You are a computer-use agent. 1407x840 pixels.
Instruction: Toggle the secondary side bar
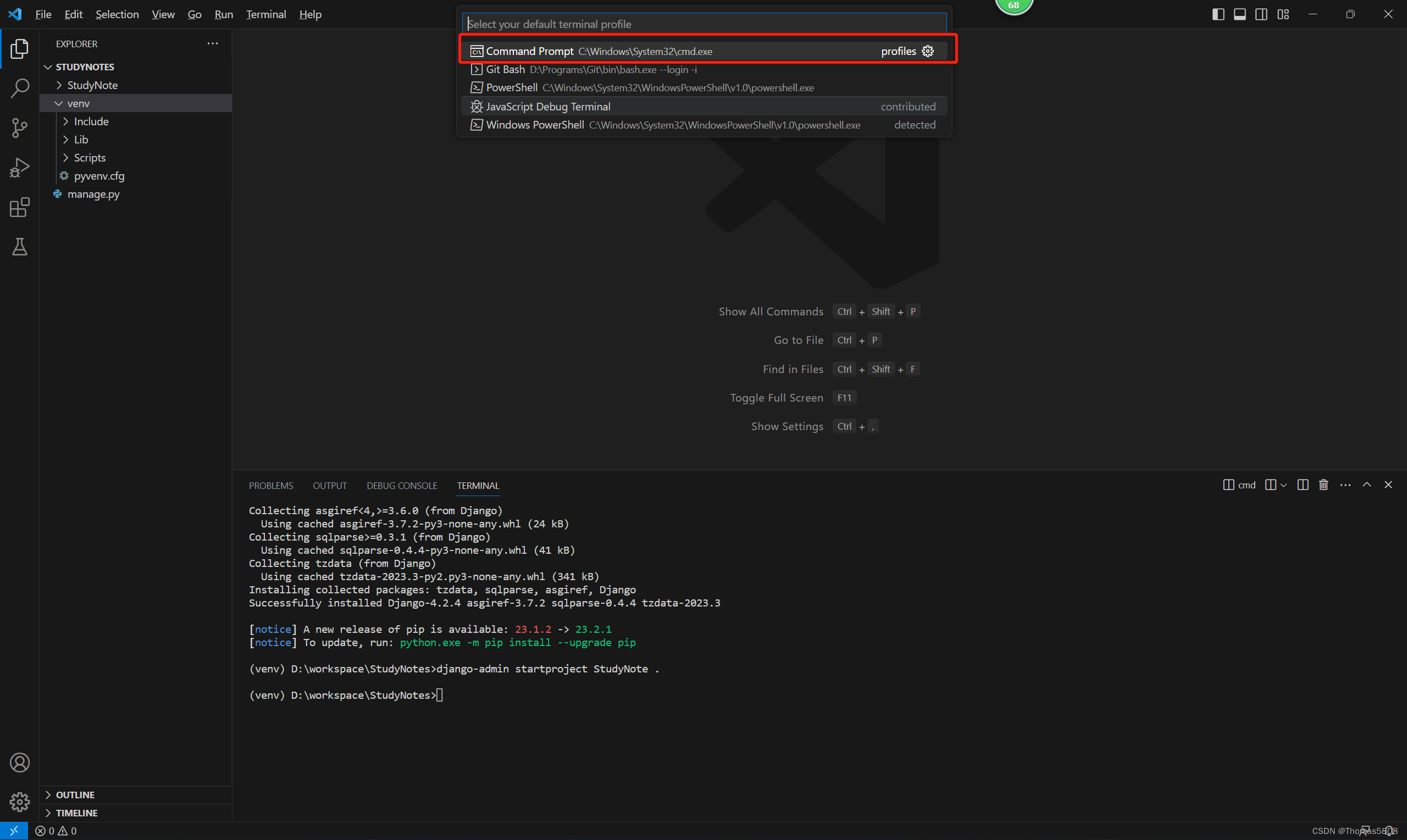(x=1261, y=14)
